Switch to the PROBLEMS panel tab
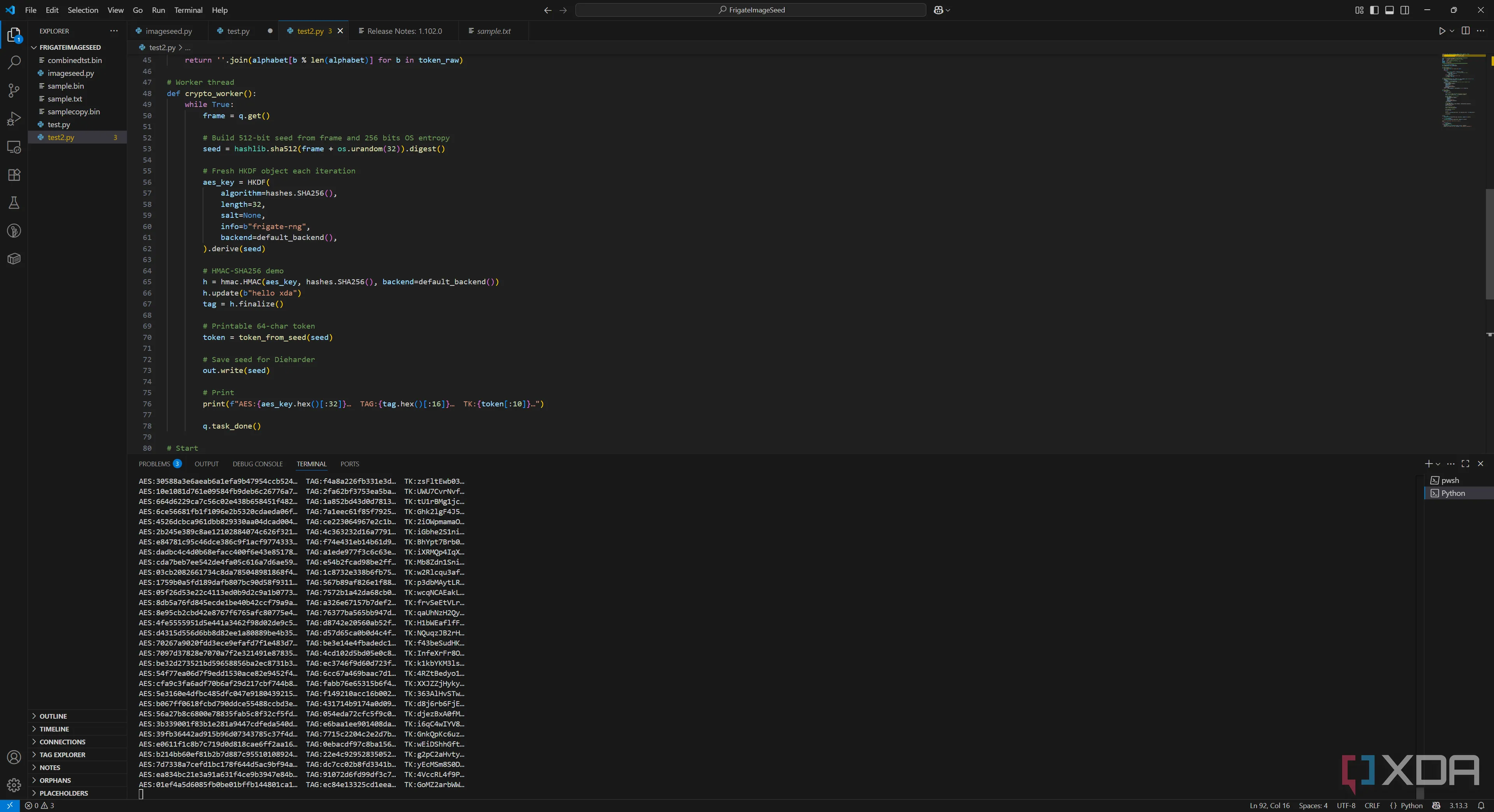 160,464
